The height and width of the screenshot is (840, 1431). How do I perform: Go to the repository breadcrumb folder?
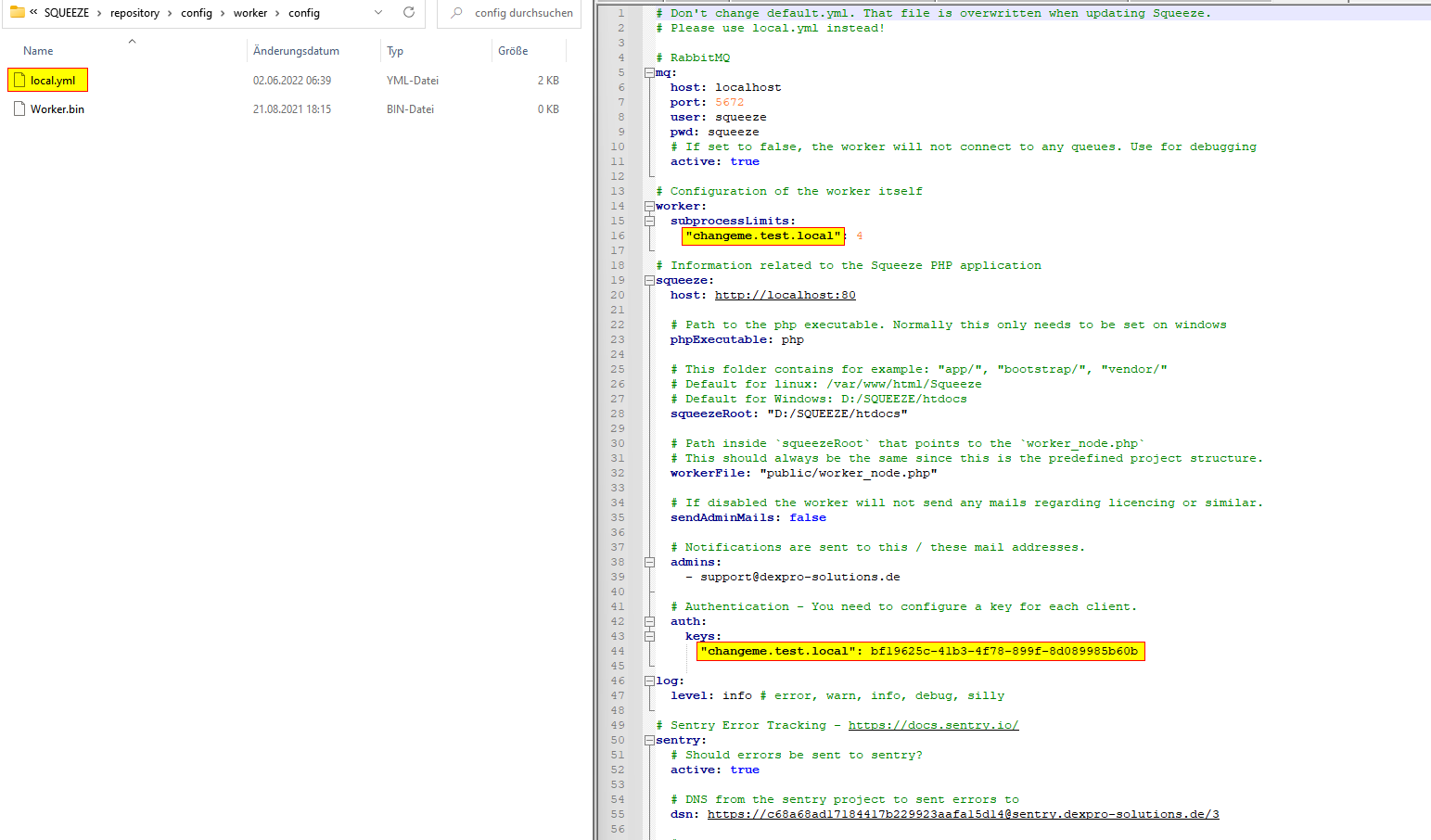(x=134, y=13)
